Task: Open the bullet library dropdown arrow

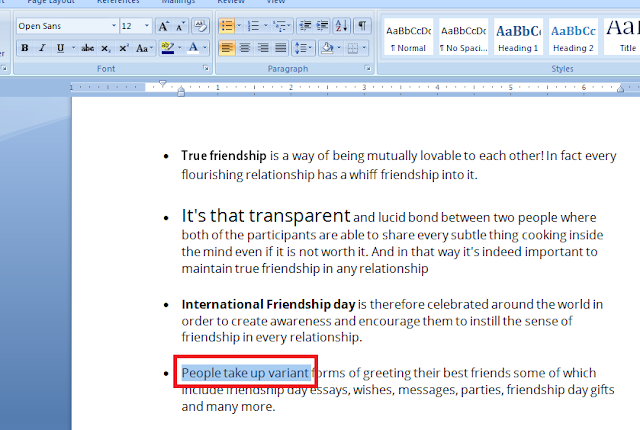Action: 239,27
